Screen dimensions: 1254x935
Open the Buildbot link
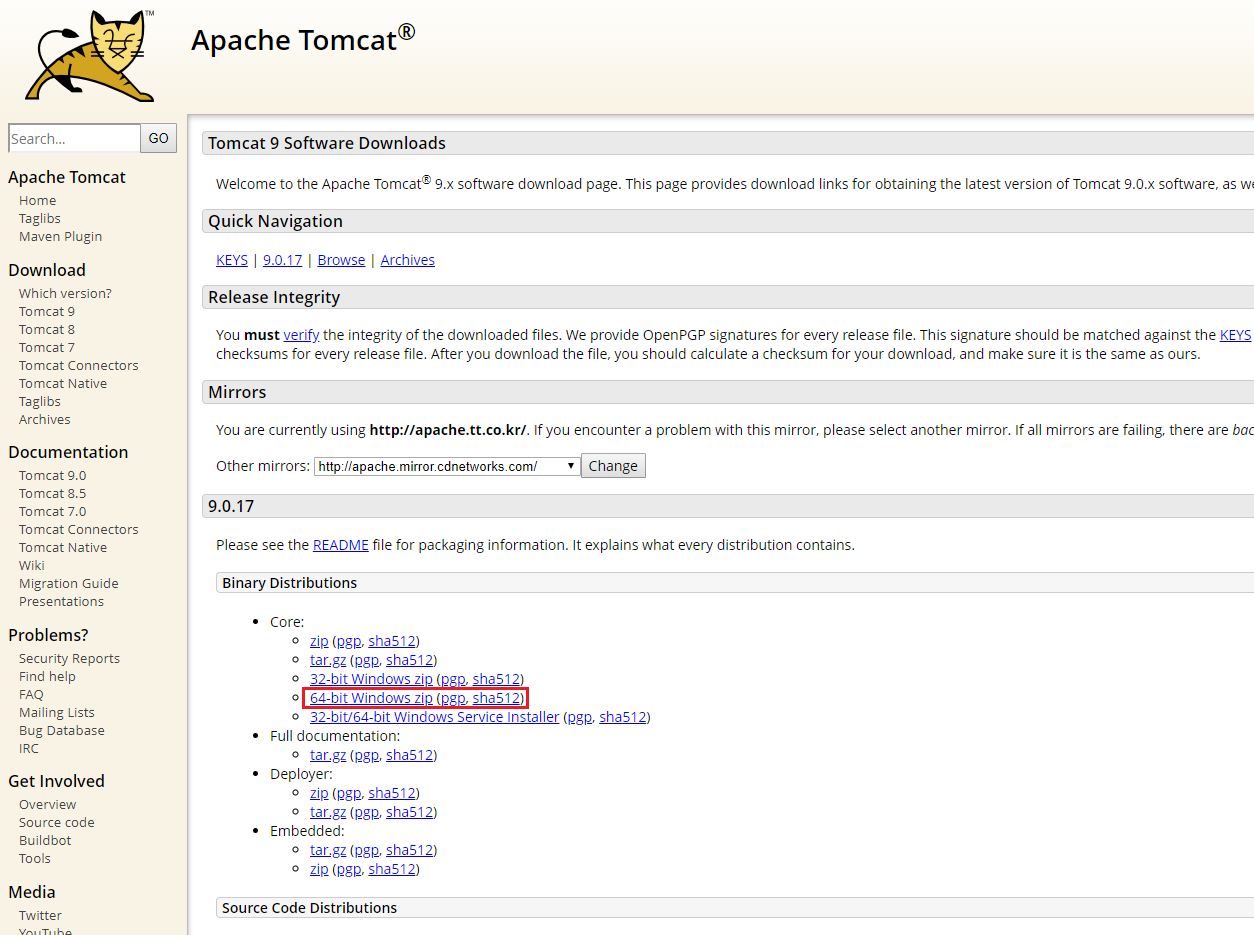point(45,840)
